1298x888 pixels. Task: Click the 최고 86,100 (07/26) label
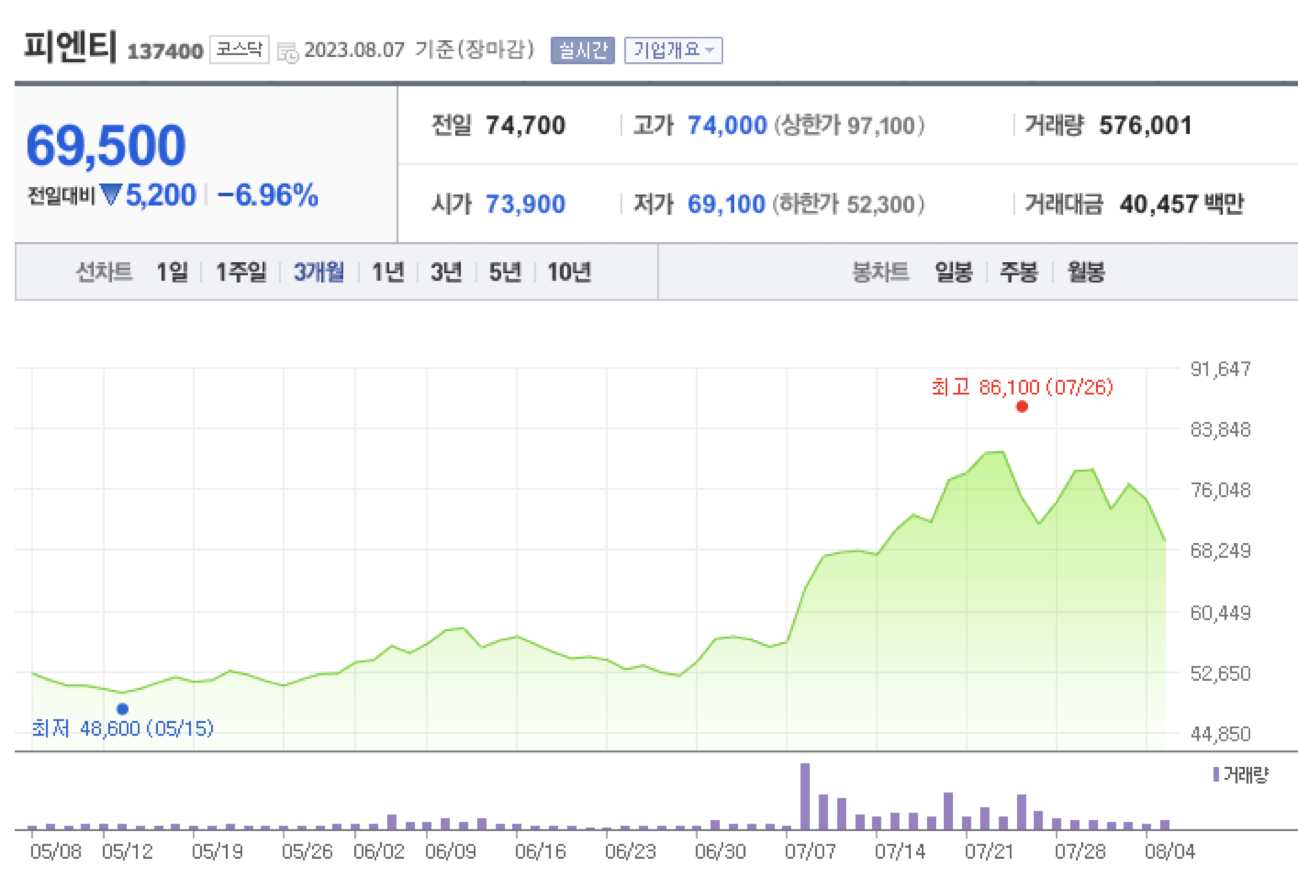tap(1021, 387)
